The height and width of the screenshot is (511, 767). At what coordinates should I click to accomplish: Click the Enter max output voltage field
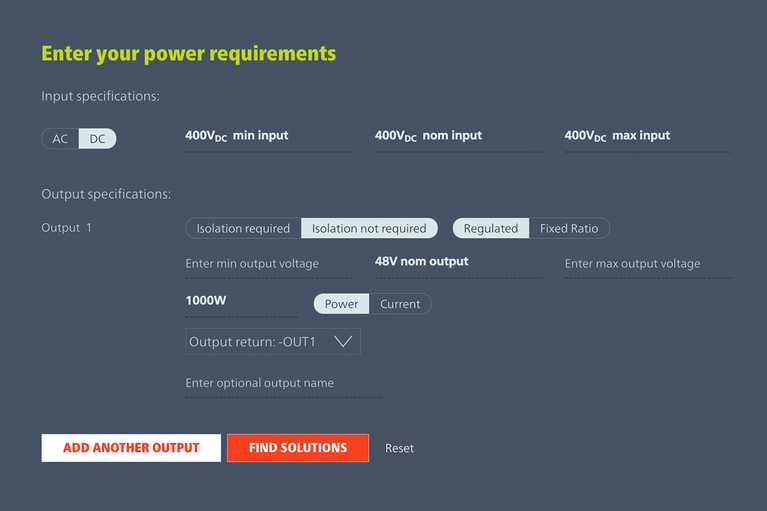(x=647, y=264)
